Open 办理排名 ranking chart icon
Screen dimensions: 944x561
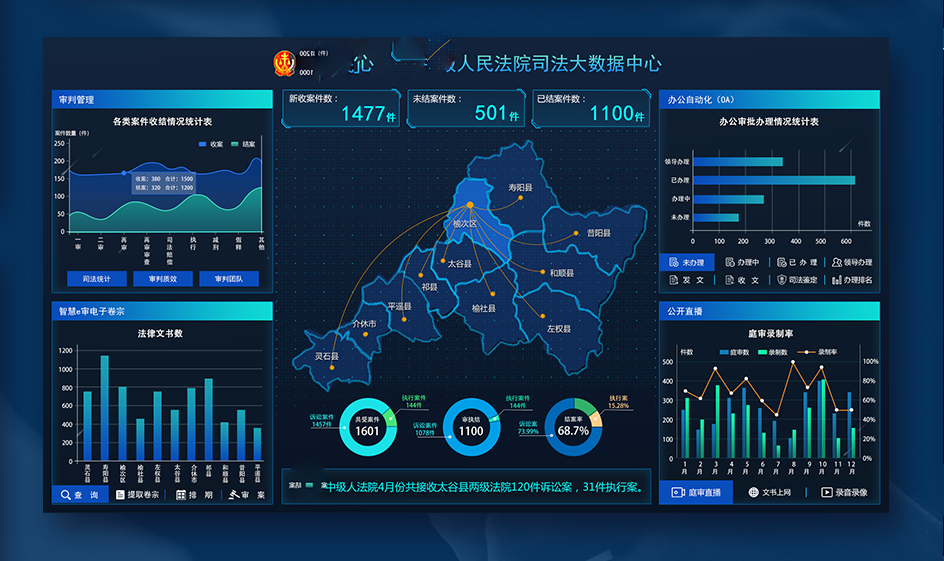(x=836, y=280)
